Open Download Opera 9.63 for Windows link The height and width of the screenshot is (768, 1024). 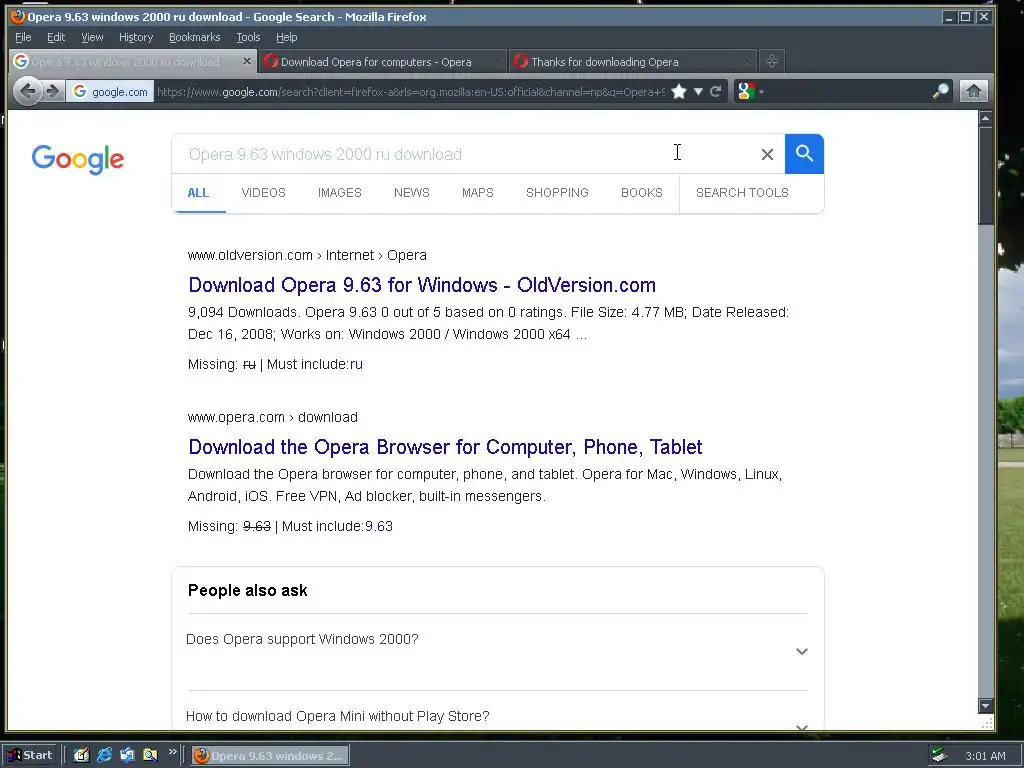click(x=422, y=285)
